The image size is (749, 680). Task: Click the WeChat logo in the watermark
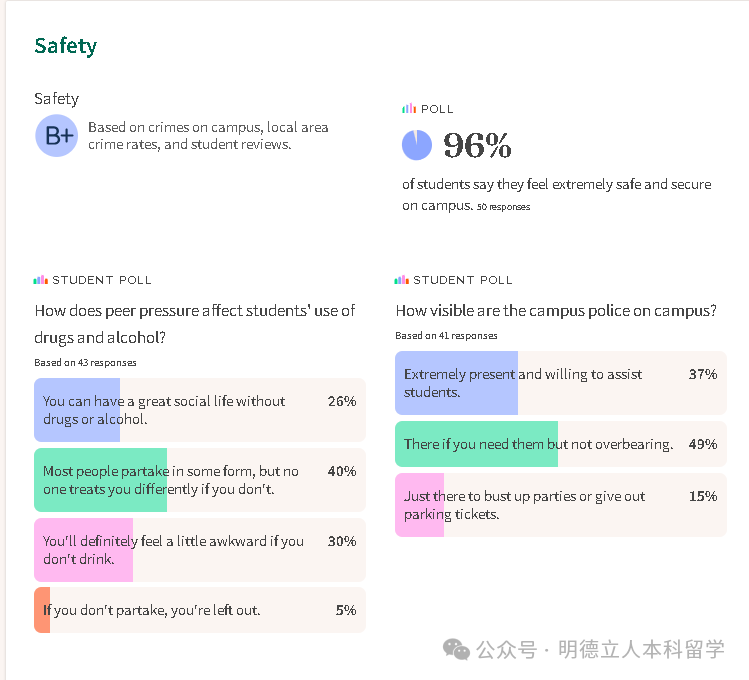click(456, 650)
